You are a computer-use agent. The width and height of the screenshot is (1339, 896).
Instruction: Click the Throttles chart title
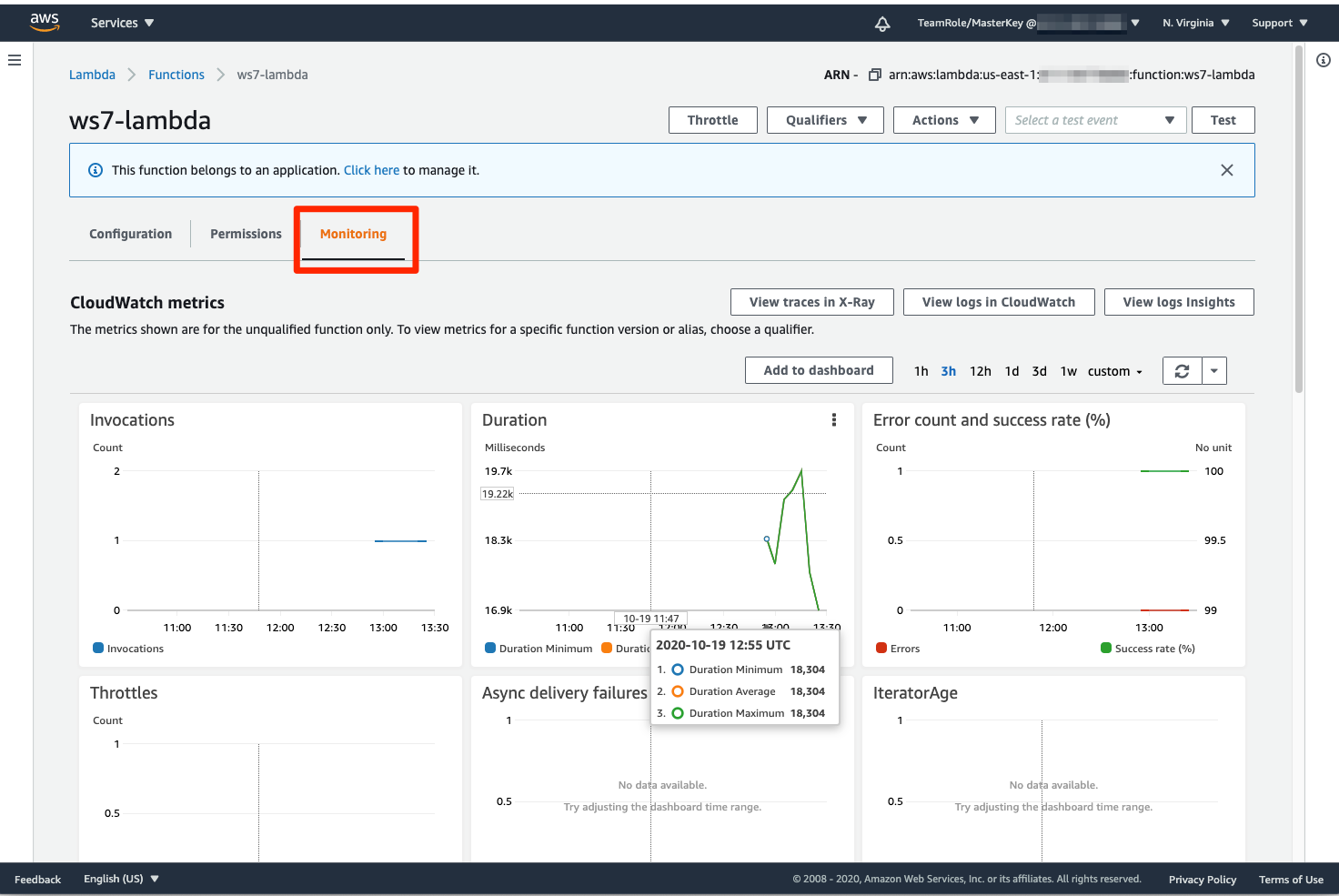[x=124, y=693]
